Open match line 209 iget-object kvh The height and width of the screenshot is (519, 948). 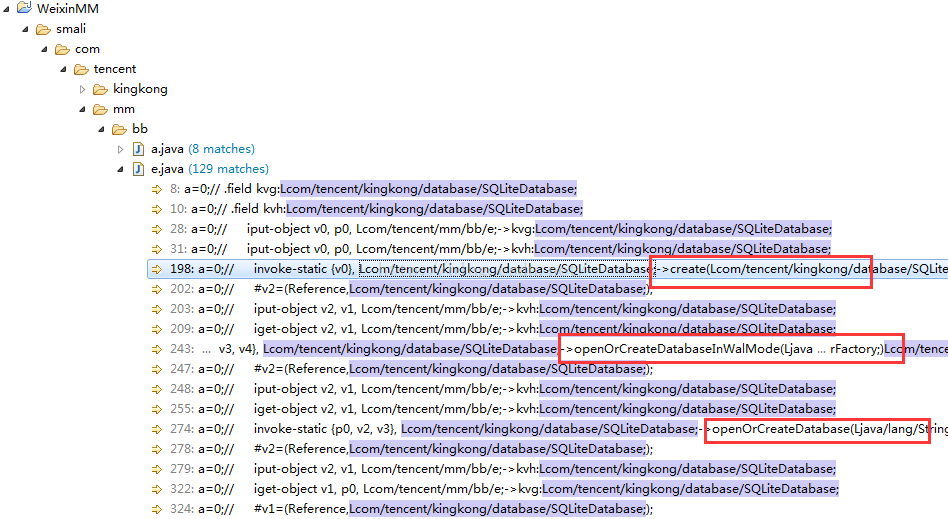coord(502,329)
